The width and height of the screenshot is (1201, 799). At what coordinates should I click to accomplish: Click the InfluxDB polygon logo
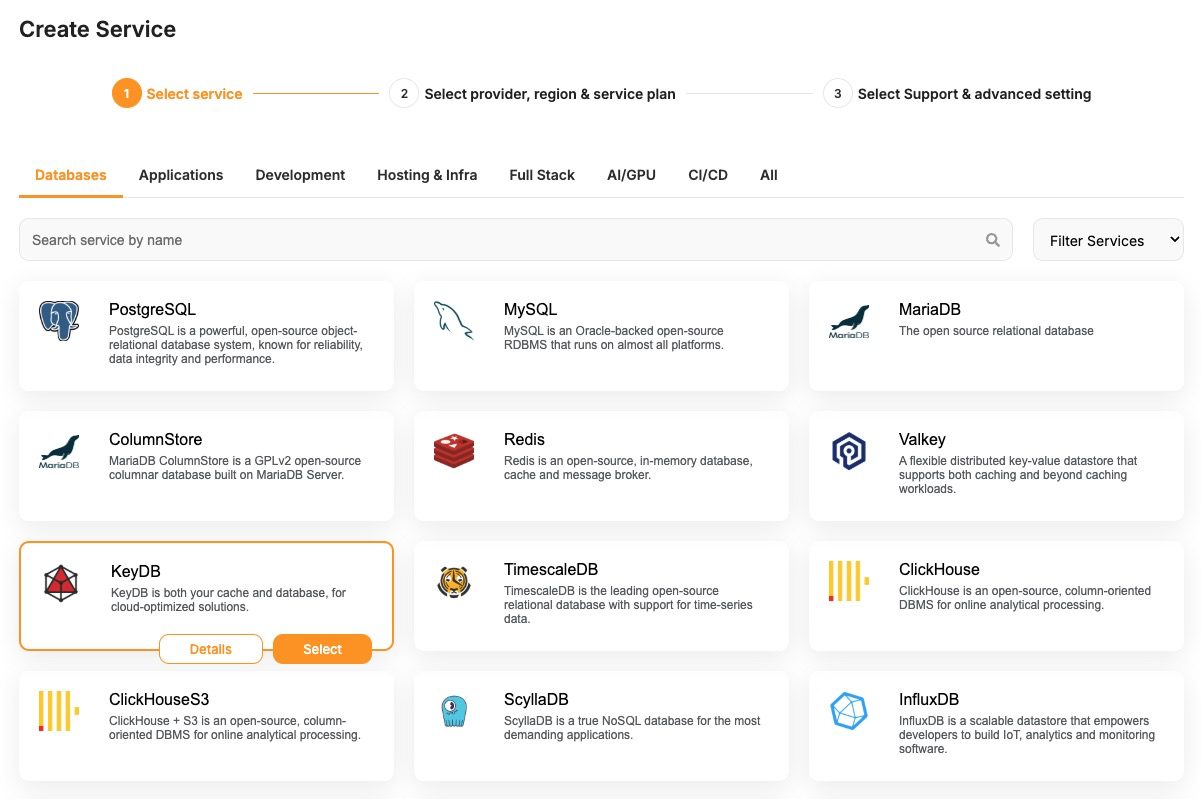(848, 711)
